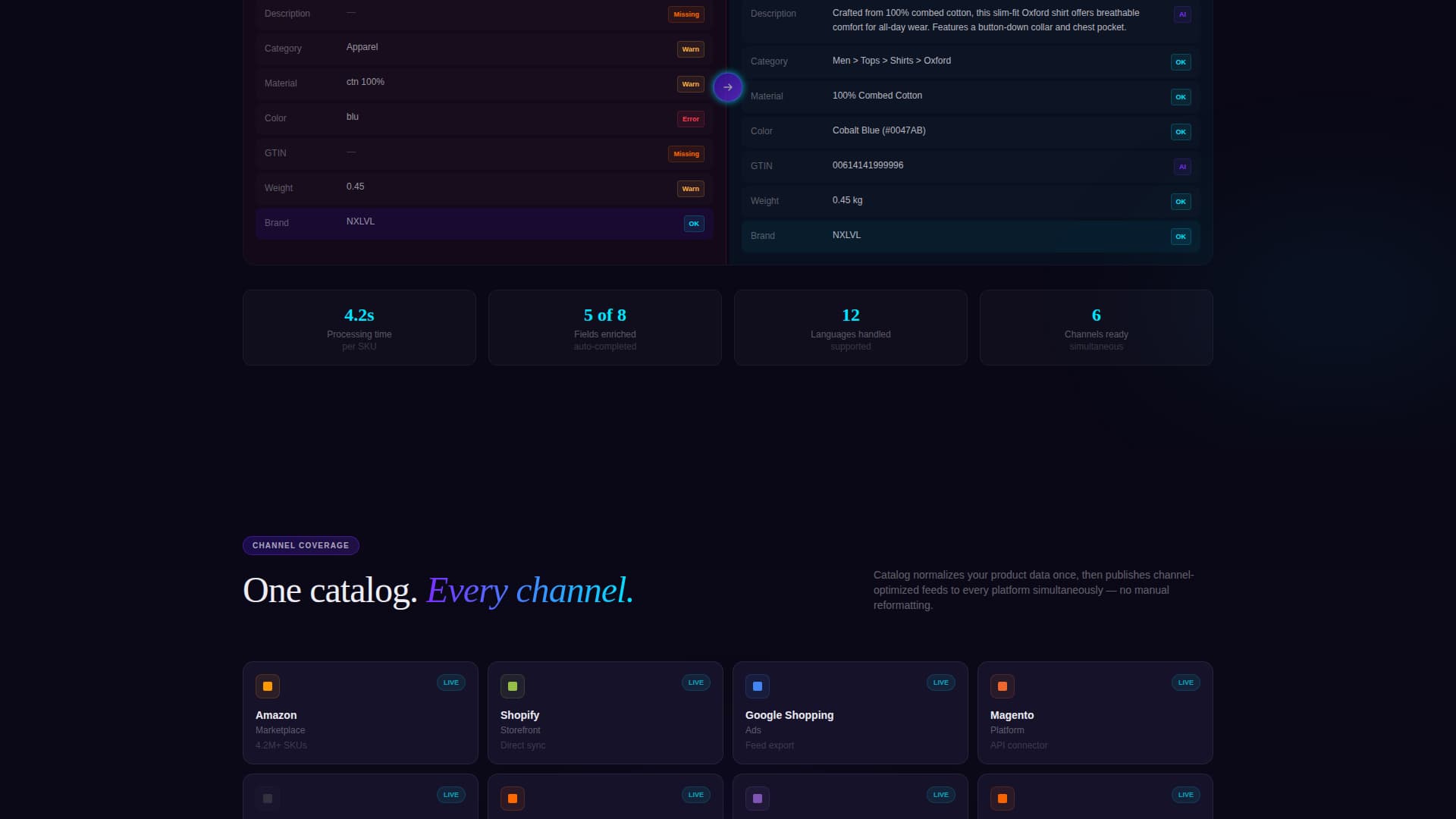The image size is (1456, 819).
Task: Select the 5 of 8 Fields enriched card
Action: point(605,328)
